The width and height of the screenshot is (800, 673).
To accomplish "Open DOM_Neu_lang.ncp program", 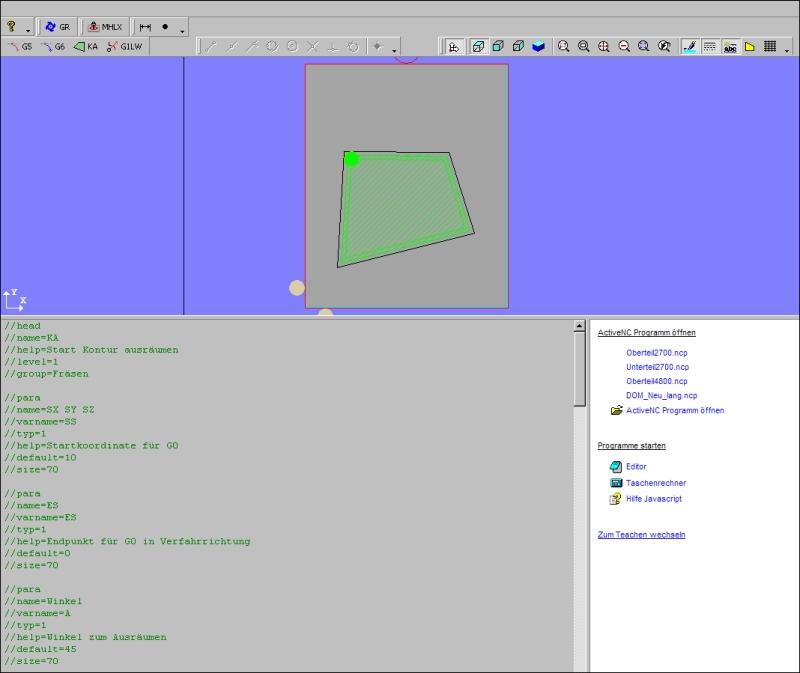I will [x=662, y=395].
